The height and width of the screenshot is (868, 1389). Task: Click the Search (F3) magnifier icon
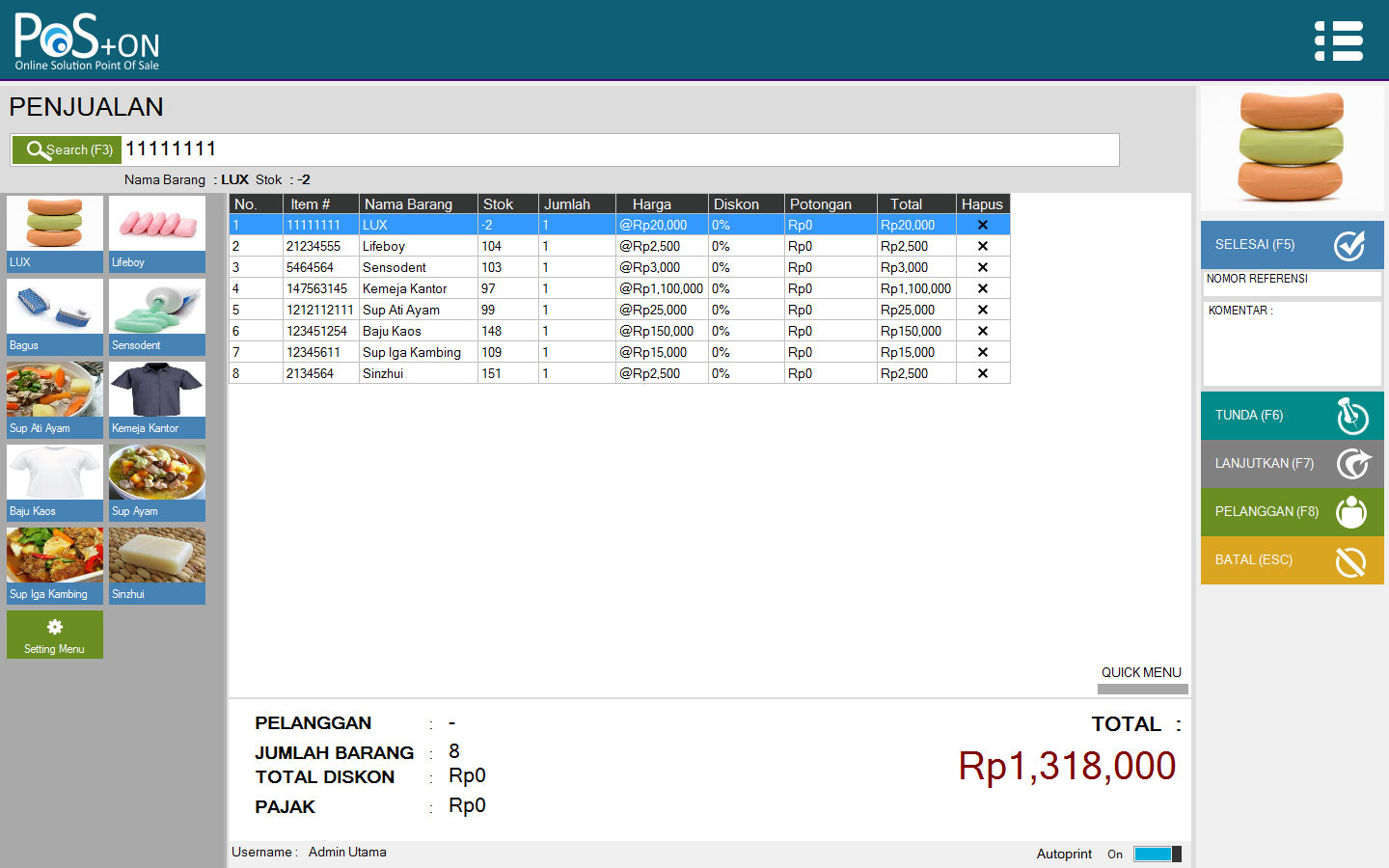tap(37, 149)
